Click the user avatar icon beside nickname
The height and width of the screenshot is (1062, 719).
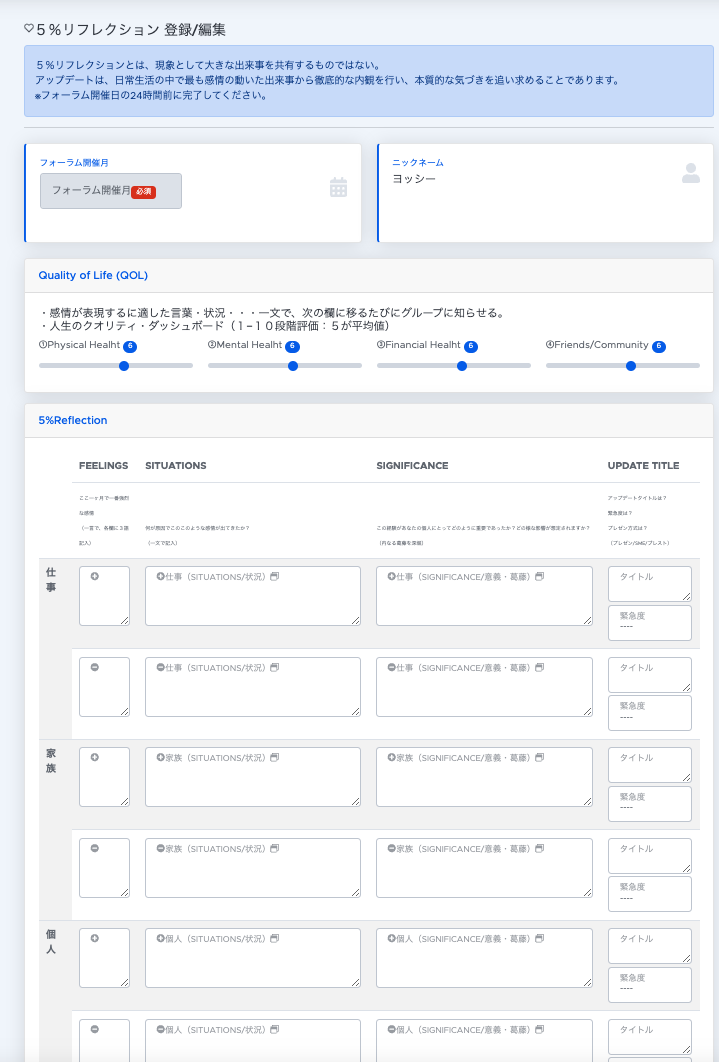[690, 173]
